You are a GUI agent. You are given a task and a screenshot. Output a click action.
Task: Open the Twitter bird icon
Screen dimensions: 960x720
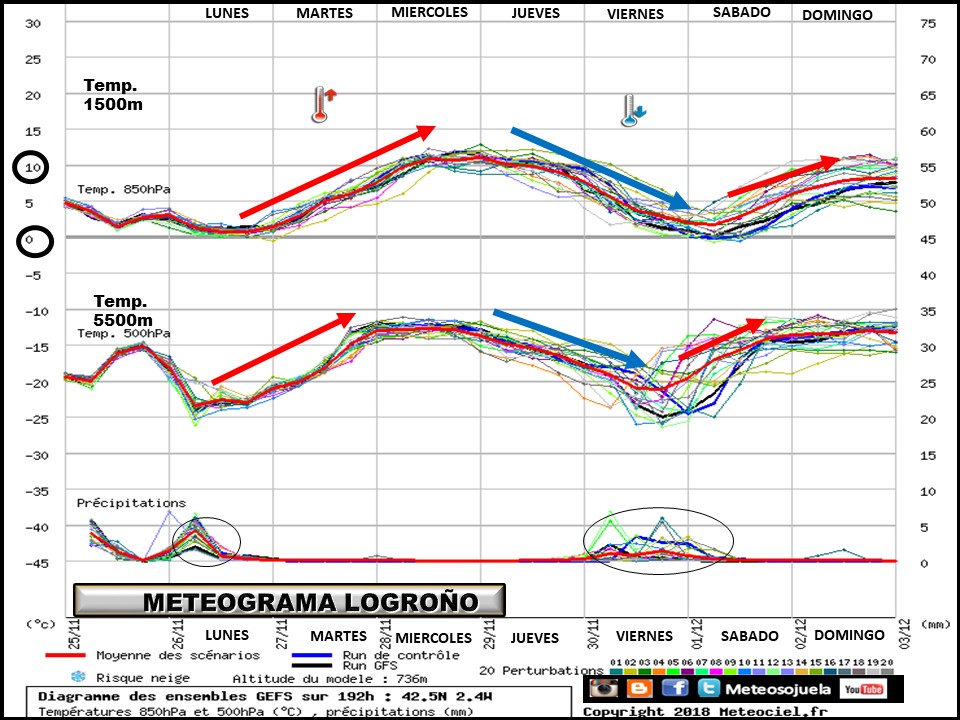click(x=708, y=688)
